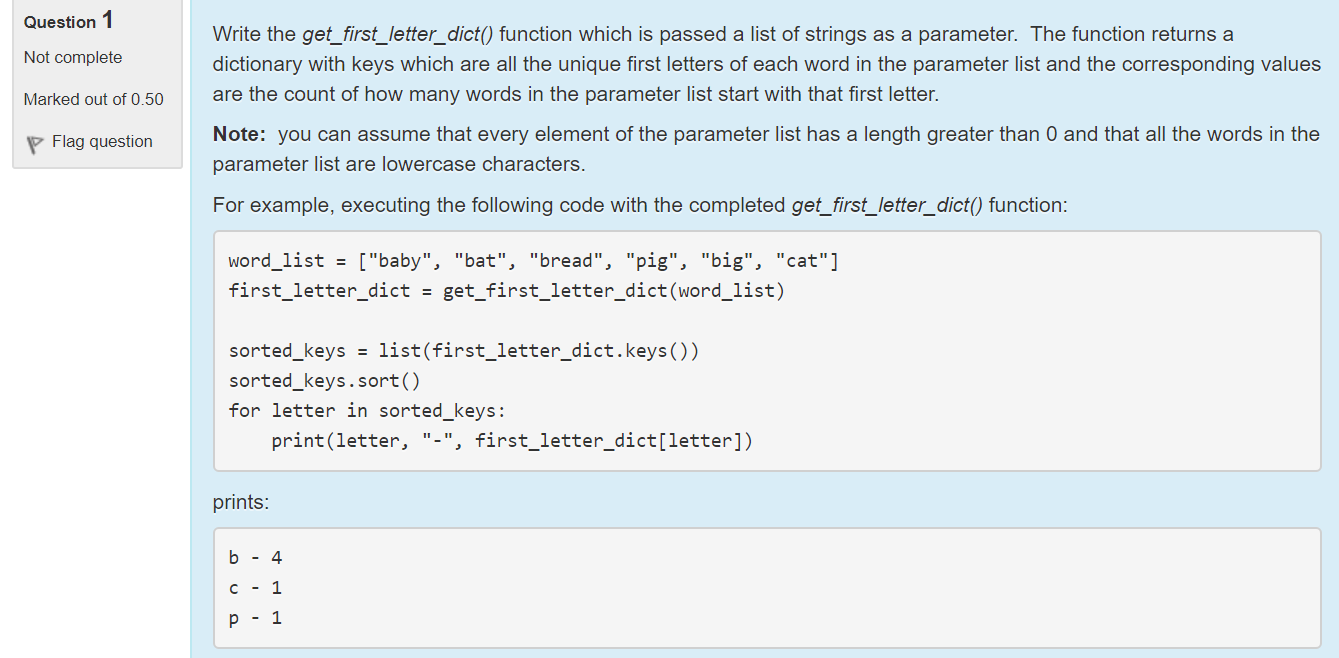Flag this question for review
This screenshot has width=1339, height=658.
coord(101,141)
